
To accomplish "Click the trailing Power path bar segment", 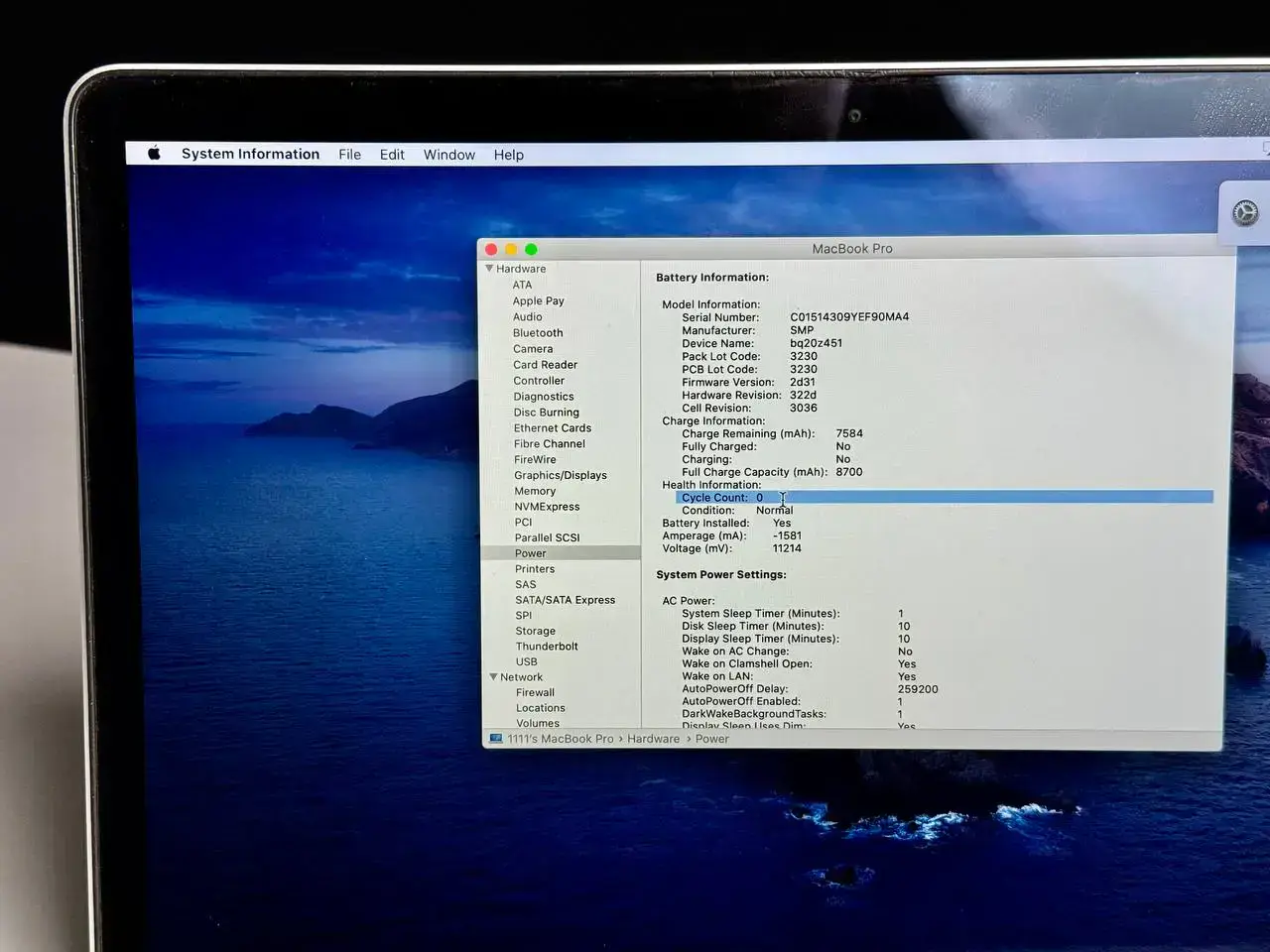I will pyautogui.click(x=711, y=739).
